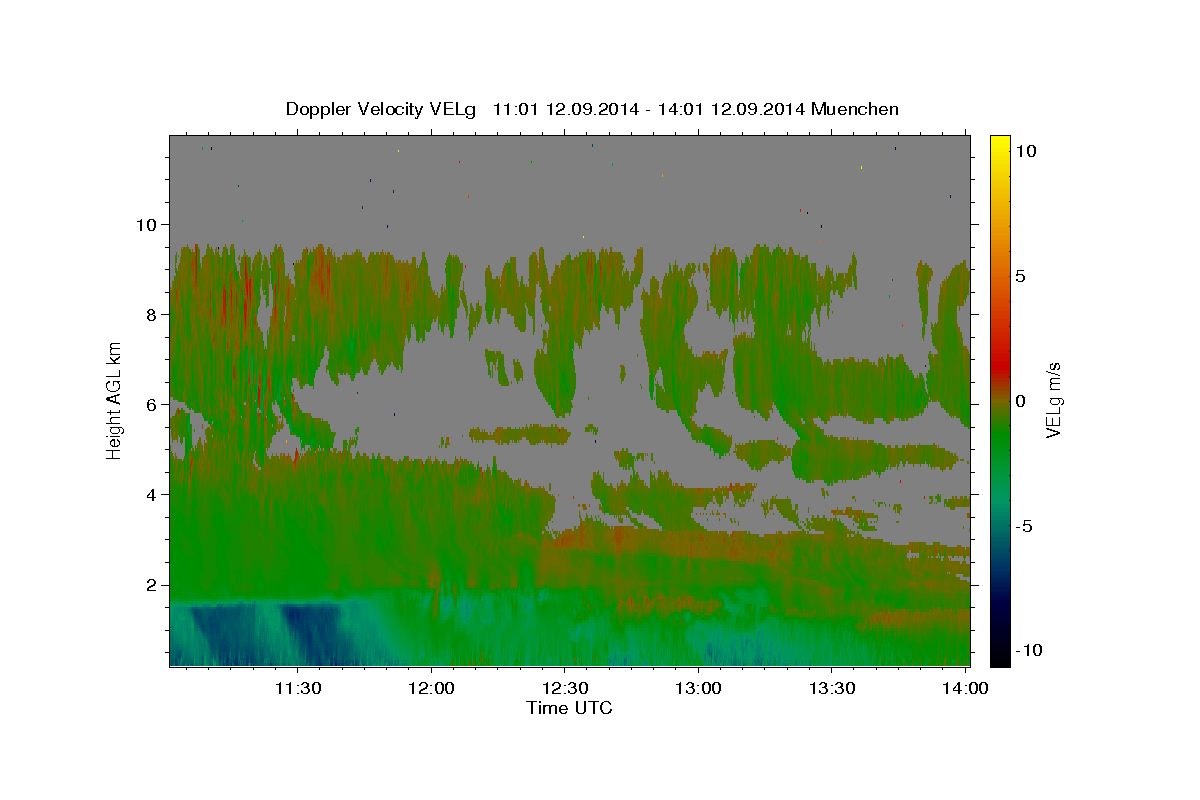Click the height axis label '6'
Viewport: 1200px width, 800px height.
pyautogui.click(x=153, y=405)
